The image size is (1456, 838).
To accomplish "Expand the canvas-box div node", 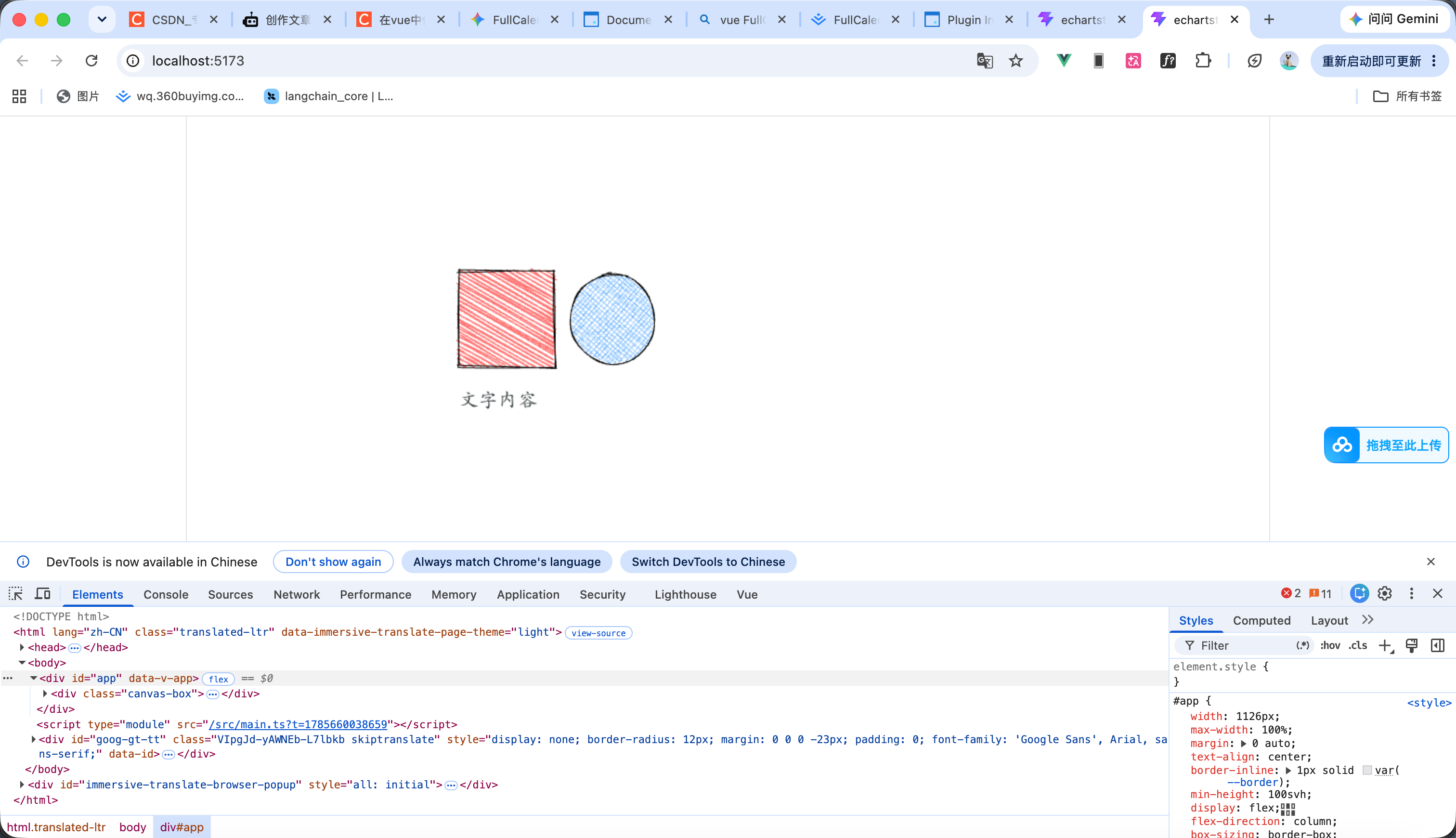I will tap(45, 694).
